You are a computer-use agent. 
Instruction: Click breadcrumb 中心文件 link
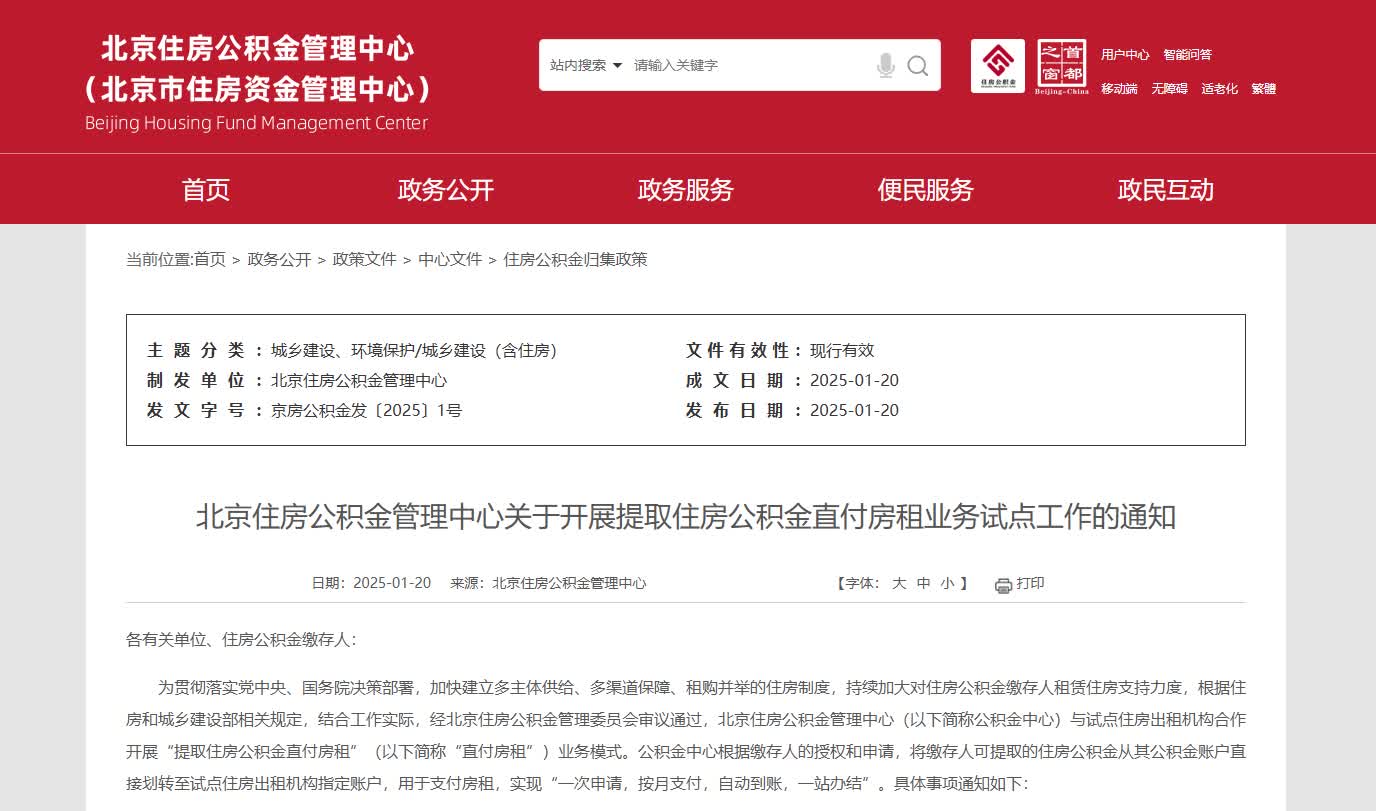[450, 259]
